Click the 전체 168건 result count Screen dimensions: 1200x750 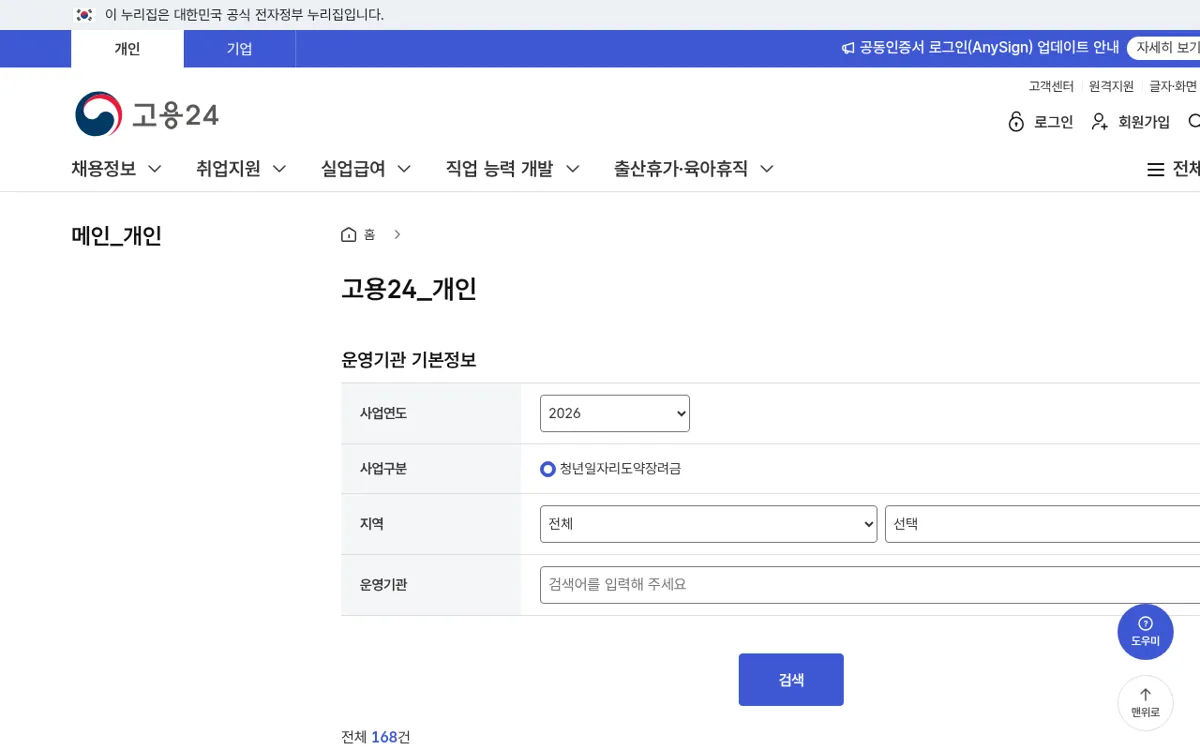click(x=376, y=737)
